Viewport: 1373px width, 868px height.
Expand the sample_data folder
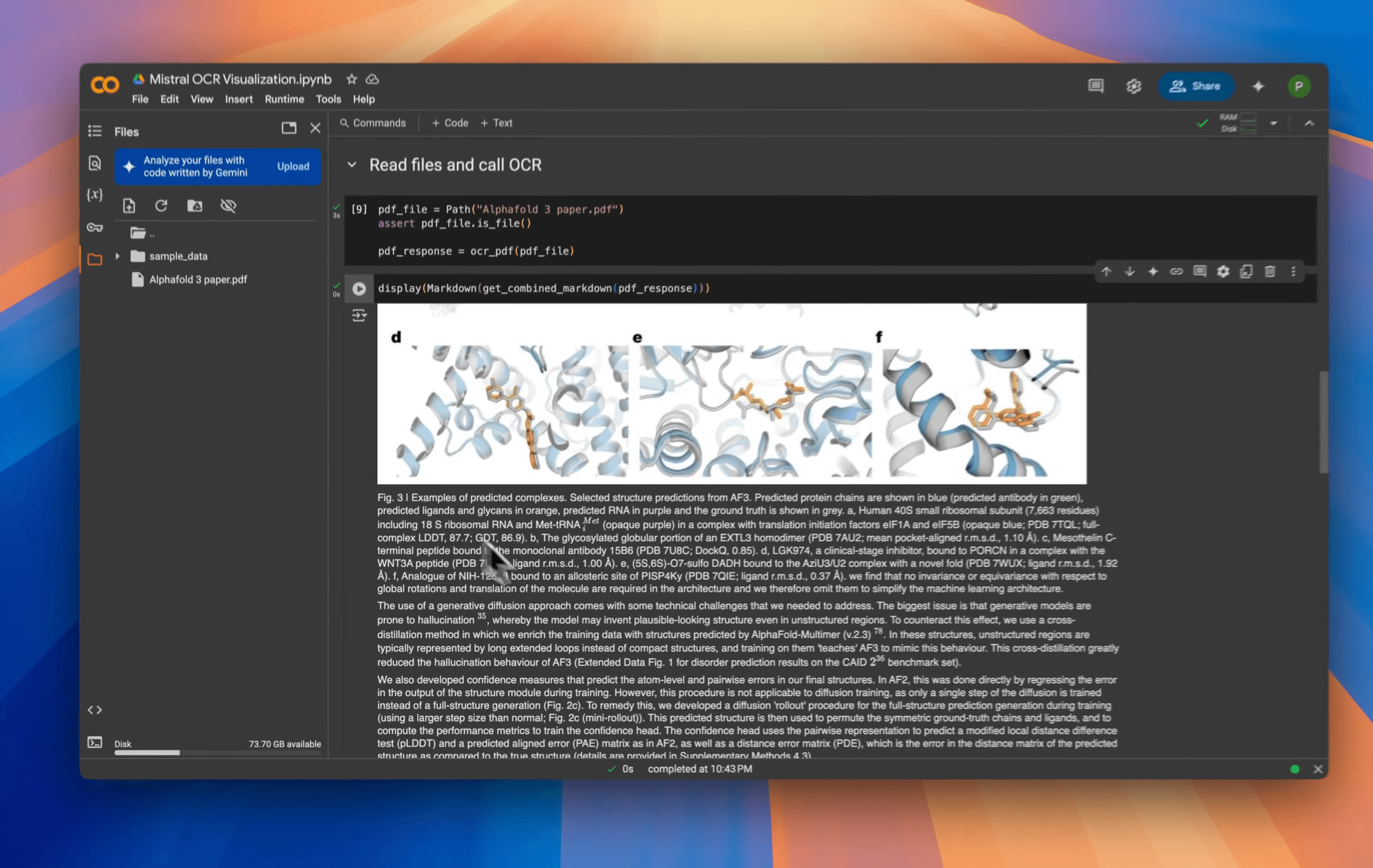coord(117,256)
